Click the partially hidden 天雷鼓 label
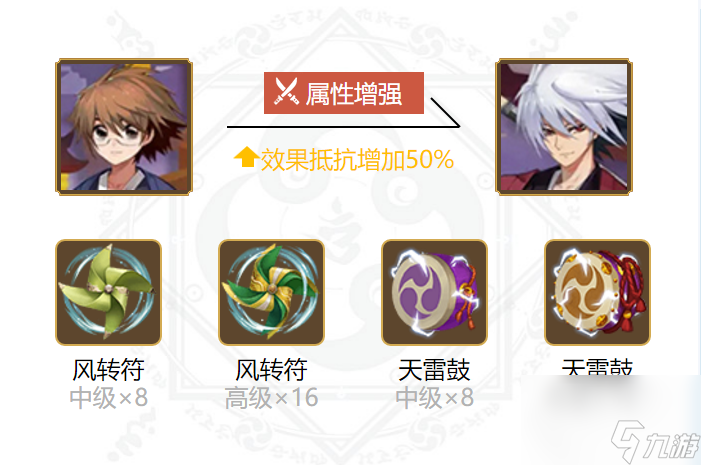Screen dimensions: 701x465 point(597,367)
